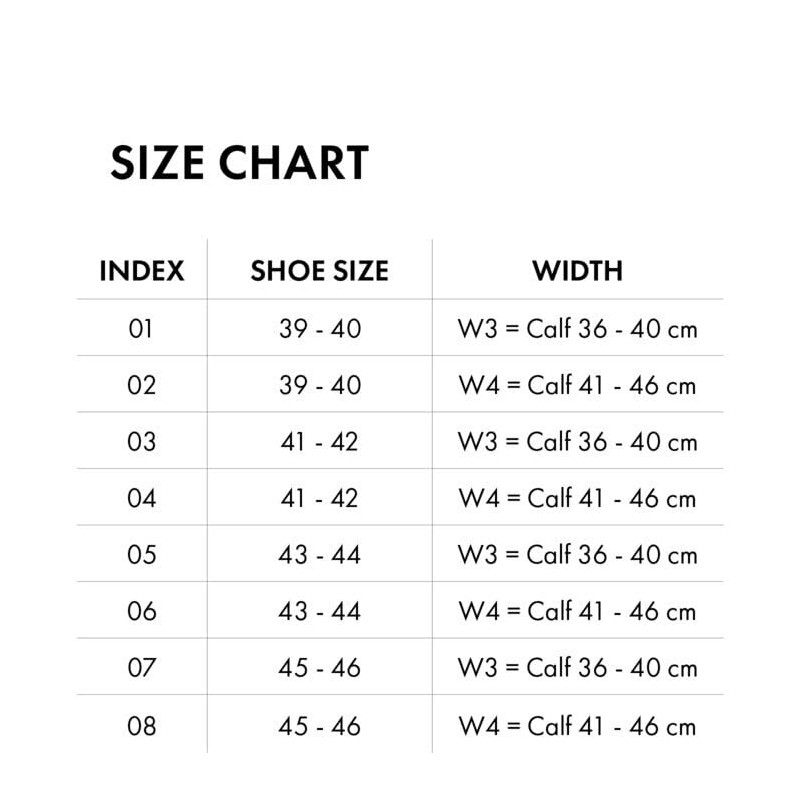Click the W3 calf width in row 01
This screenshot has height=800, width=800.
coord(577,328)
